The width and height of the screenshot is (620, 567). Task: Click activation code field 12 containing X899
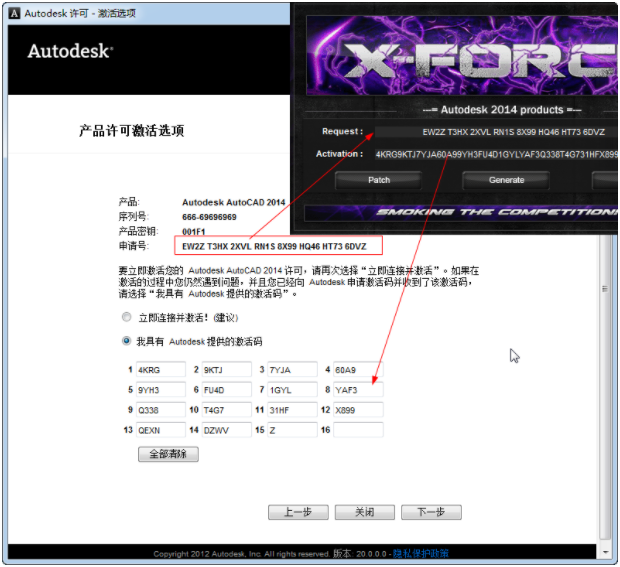point(358,410)
